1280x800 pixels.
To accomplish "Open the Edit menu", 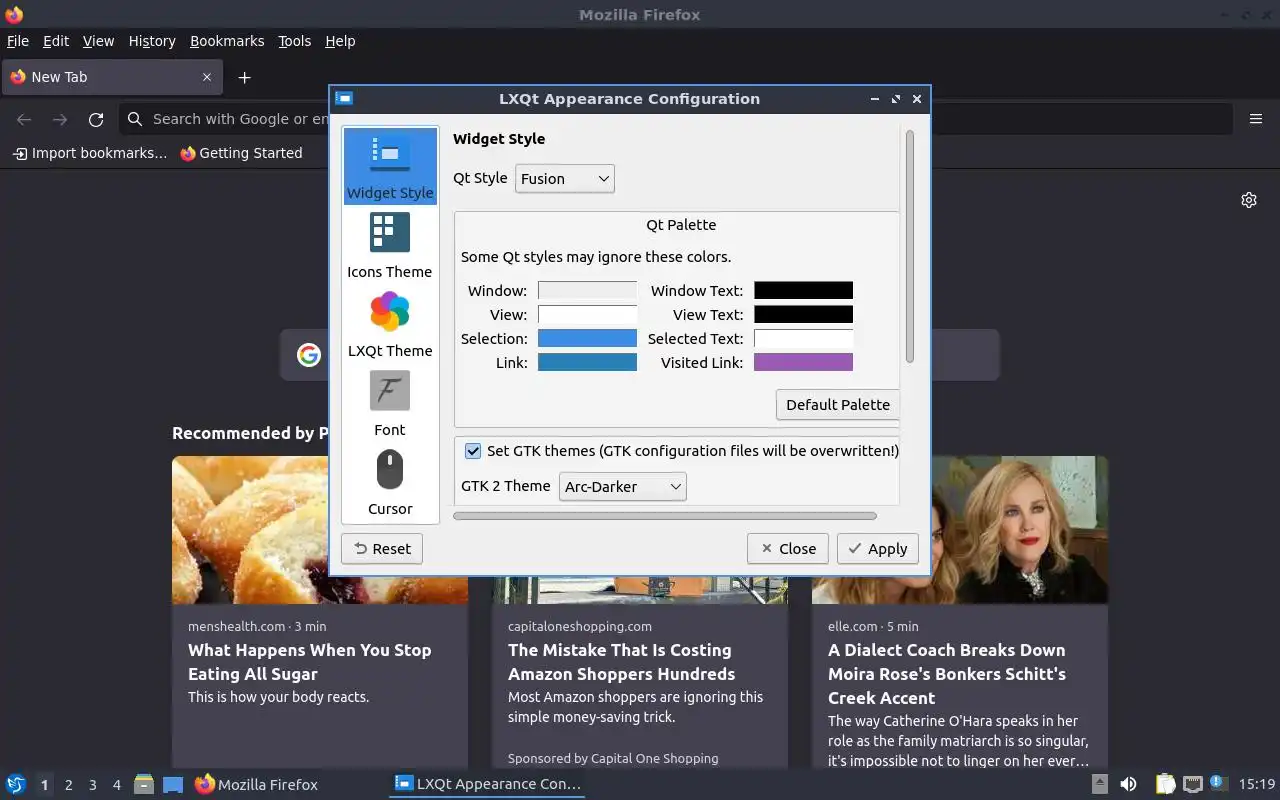I will 56,41.
